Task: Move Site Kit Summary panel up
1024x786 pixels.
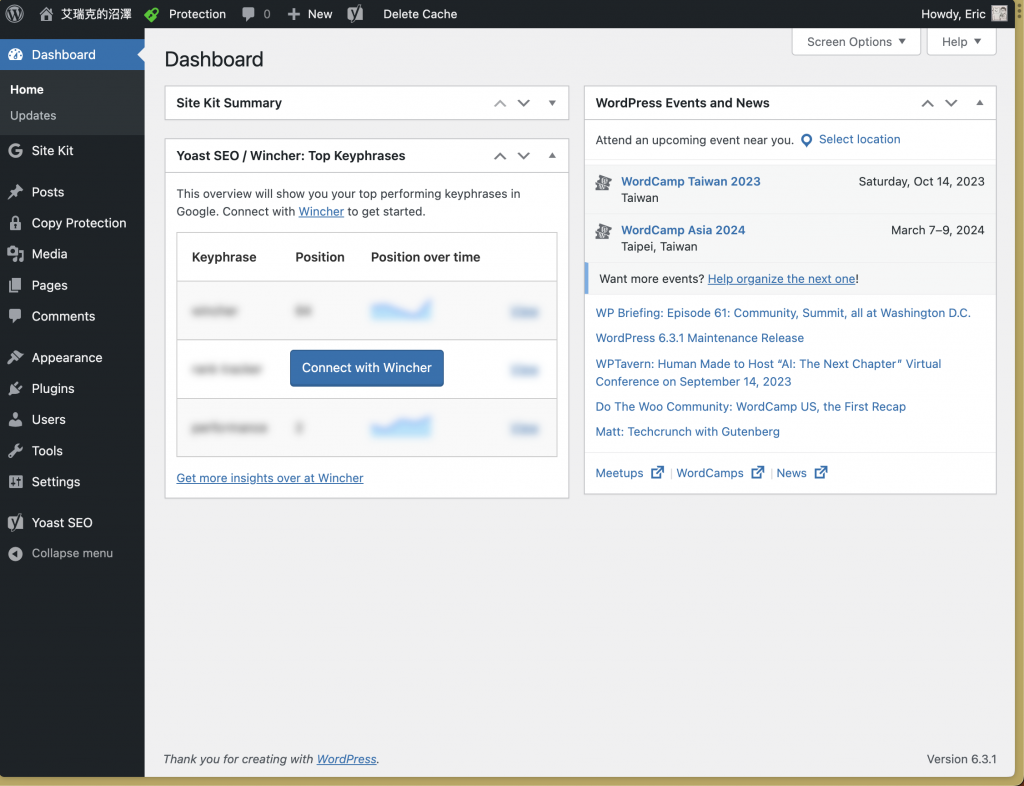Action: click(x=500, y=103)
